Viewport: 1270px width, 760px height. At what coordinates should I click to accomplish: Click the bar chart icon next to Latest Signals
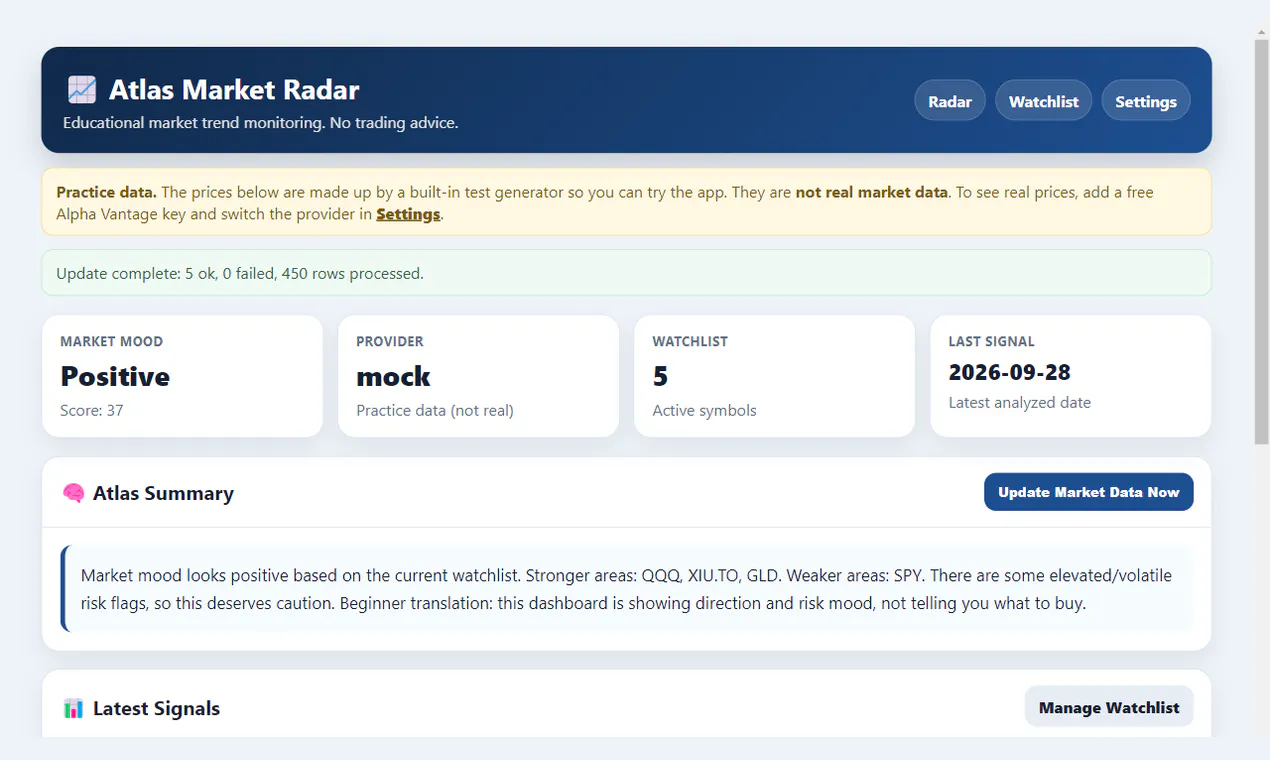coord(73,708)
